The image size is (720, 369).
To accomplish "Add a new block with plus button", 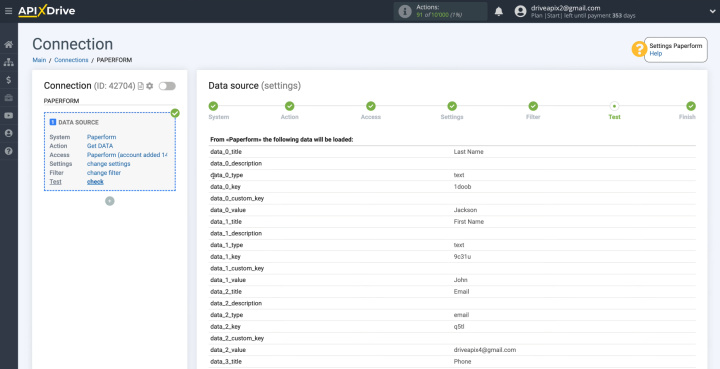I will 109,201.
